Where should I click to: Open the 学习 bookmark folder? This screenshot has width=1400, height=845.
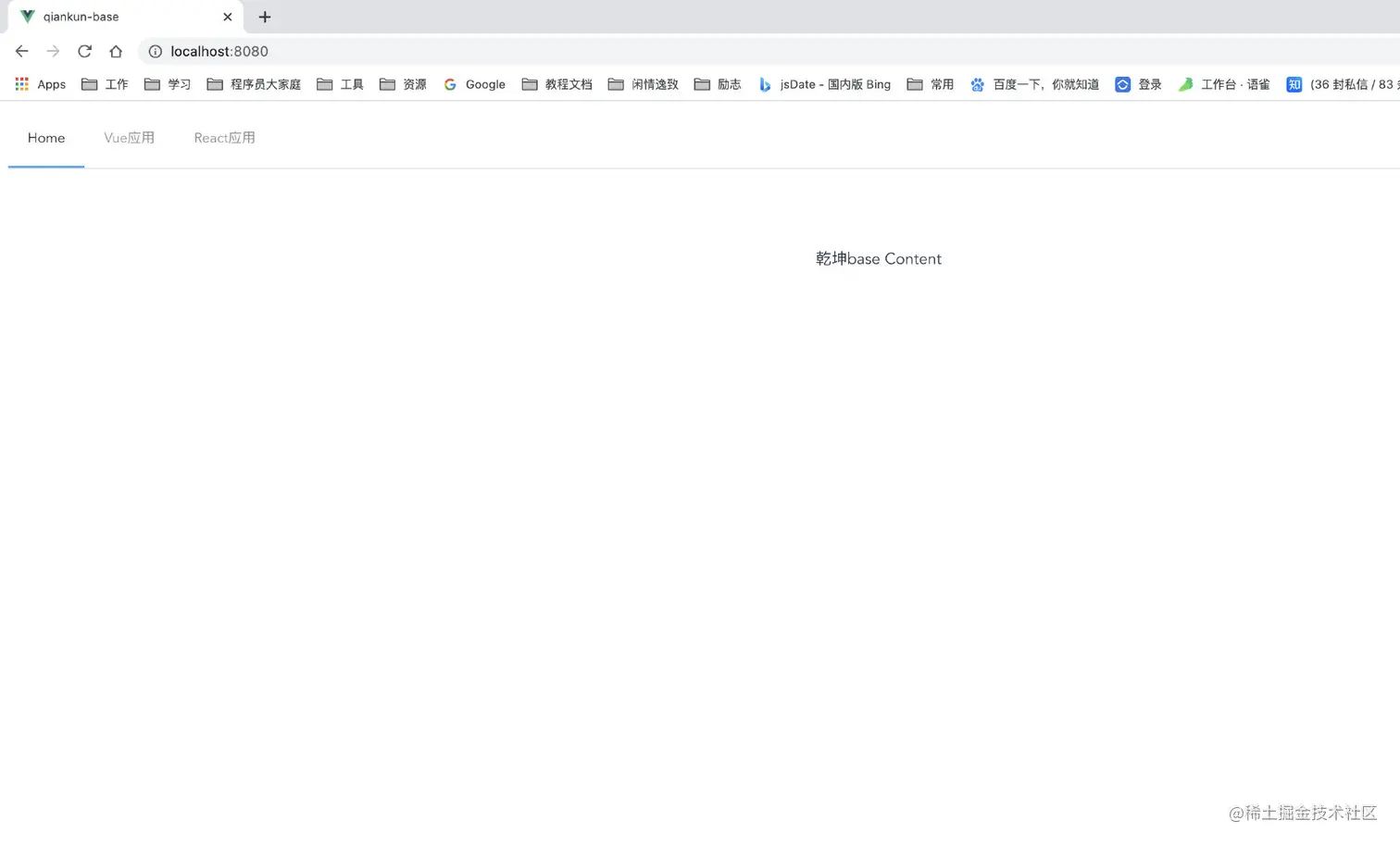point(168,84)
